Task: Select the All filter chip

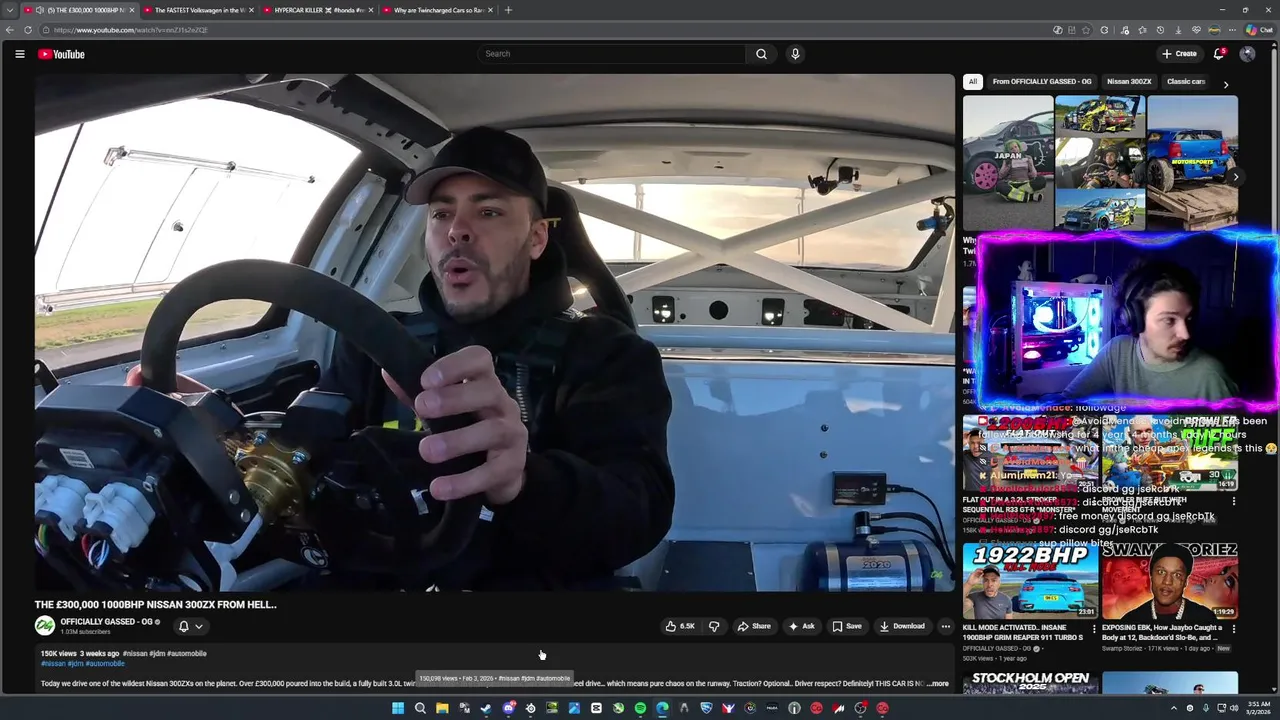Action: [972, 82]
